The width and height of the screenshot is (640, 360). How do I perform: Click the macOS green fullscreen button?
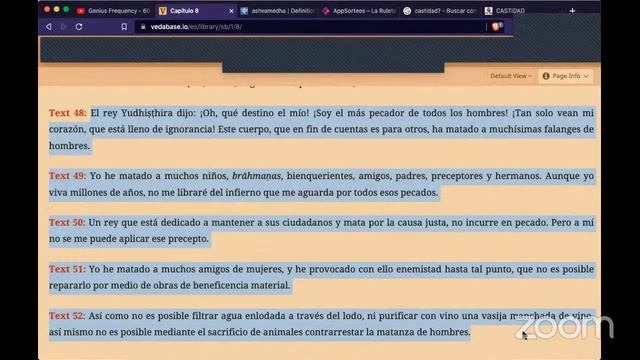pos(66,9)
